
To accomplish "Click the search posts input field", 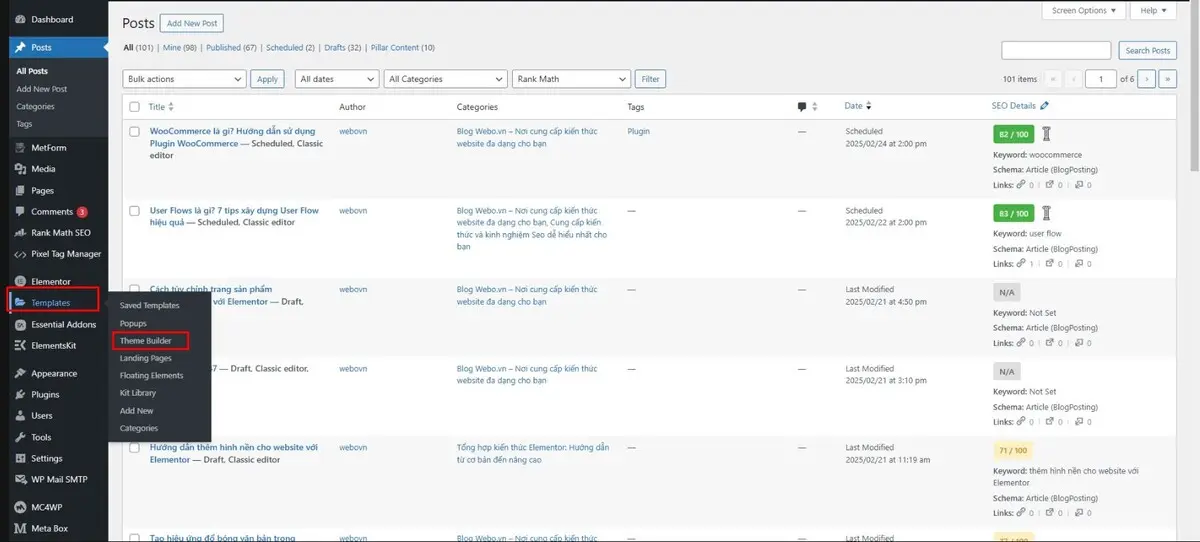I will (x=1055, y=50).
